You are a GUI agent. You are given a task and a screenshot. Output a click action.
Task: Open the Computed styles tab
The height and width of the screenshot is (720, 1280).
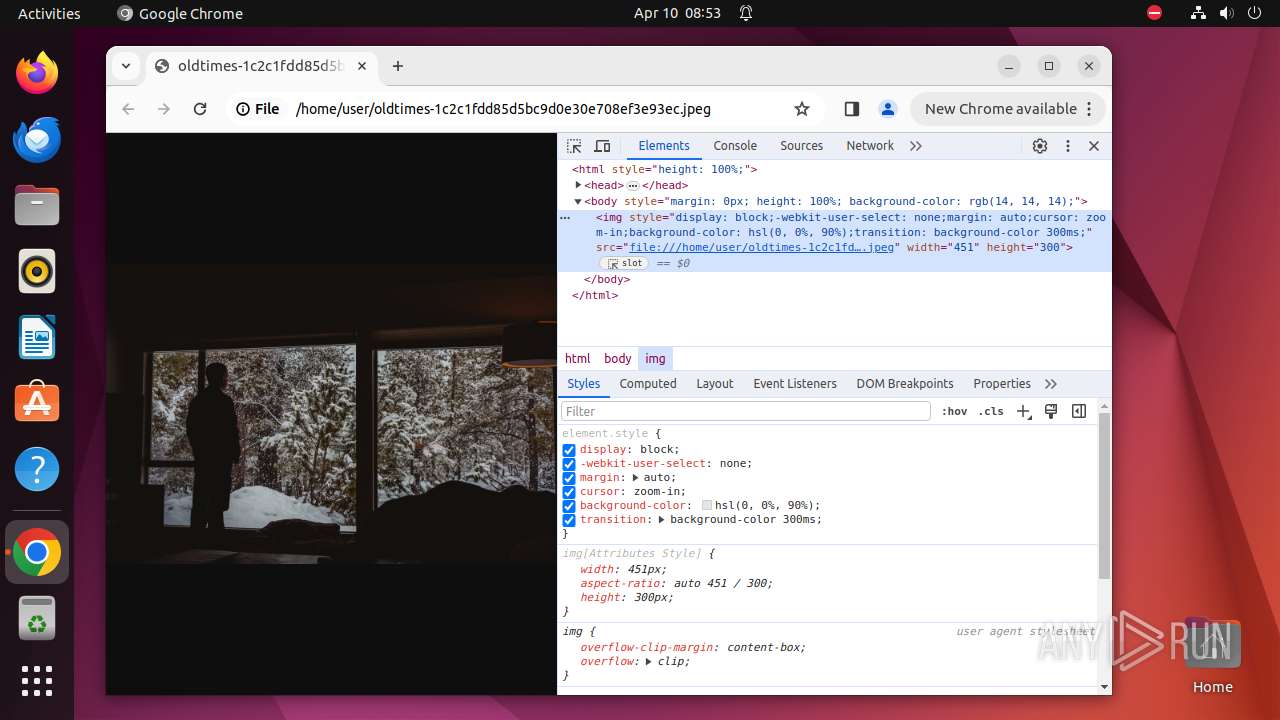648,384
